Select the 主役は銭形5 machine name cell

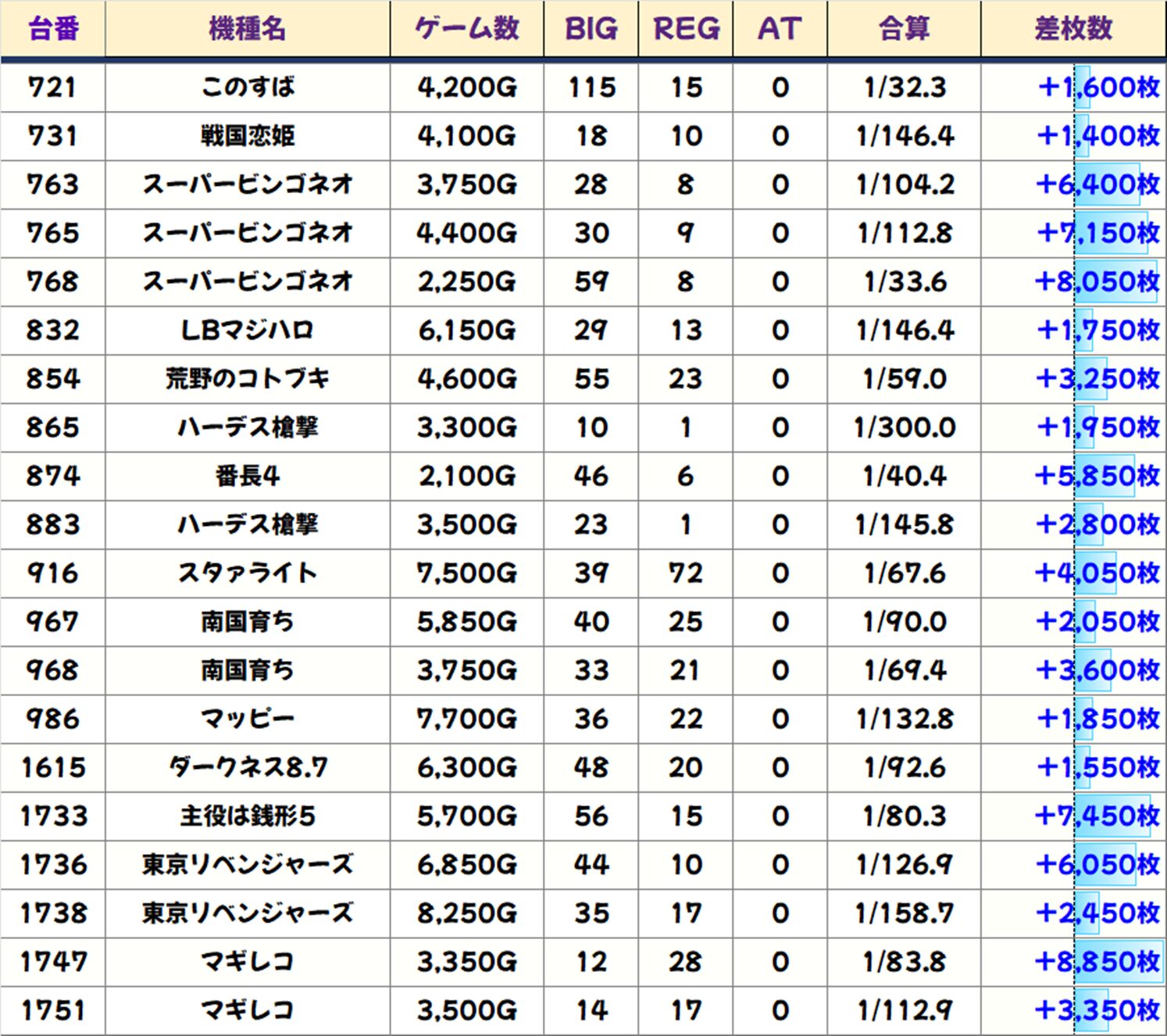248,816
